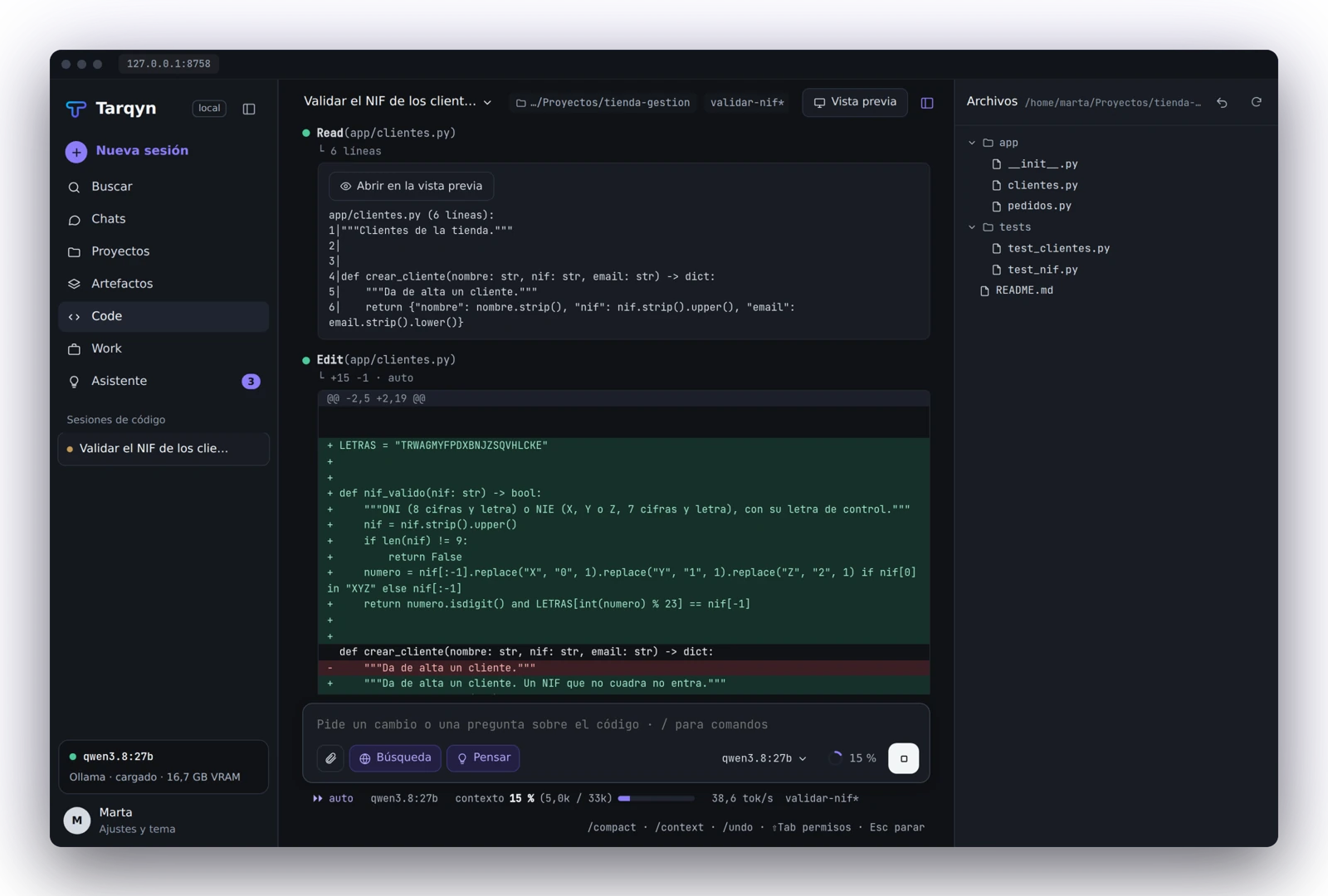Open test_clientes.py file
The height and width of the screenshot is (896, 1328).
coord(1051,248)
